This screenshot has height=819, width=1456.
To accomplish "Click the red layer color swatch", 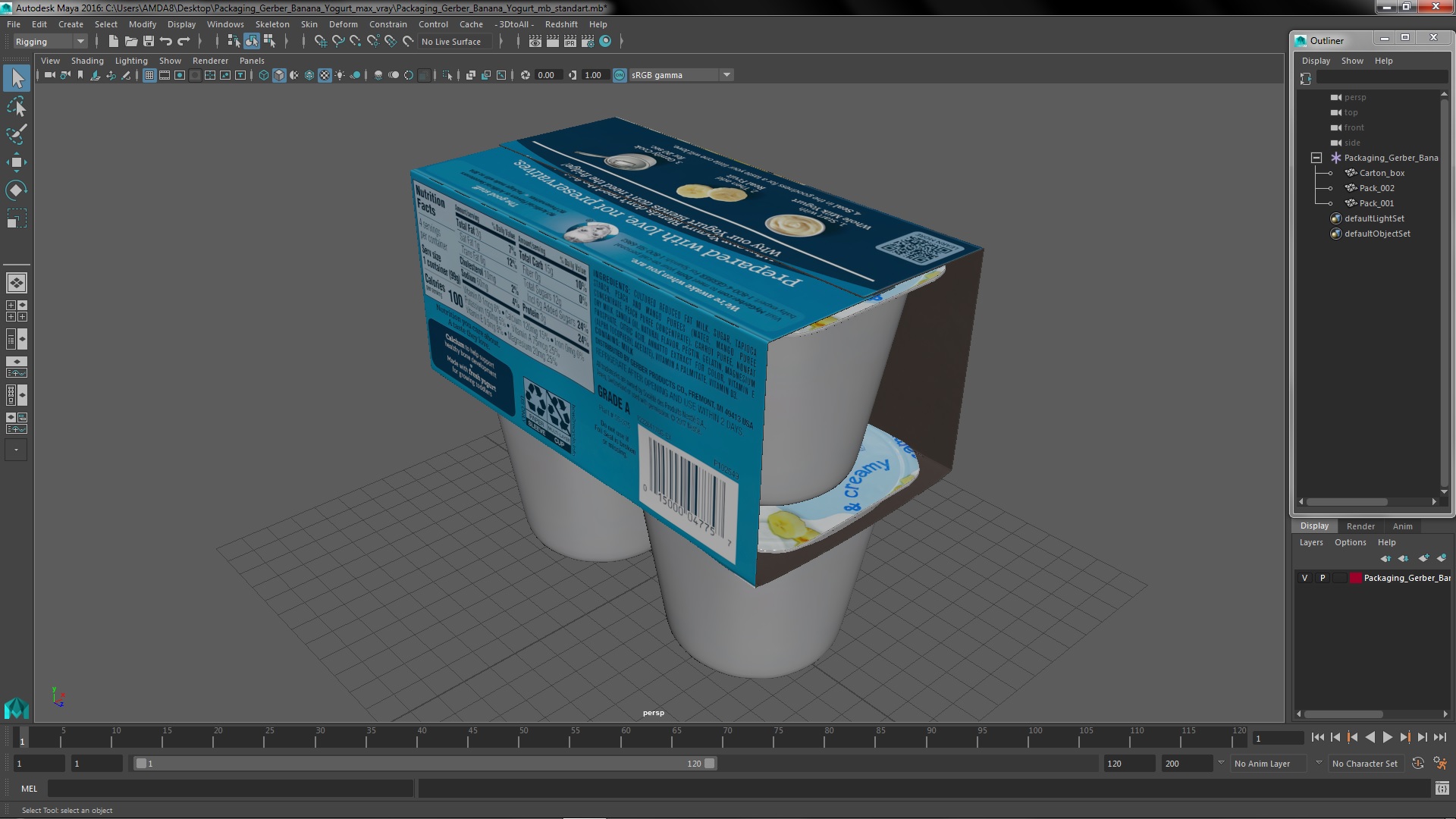I will [1355, 578].
